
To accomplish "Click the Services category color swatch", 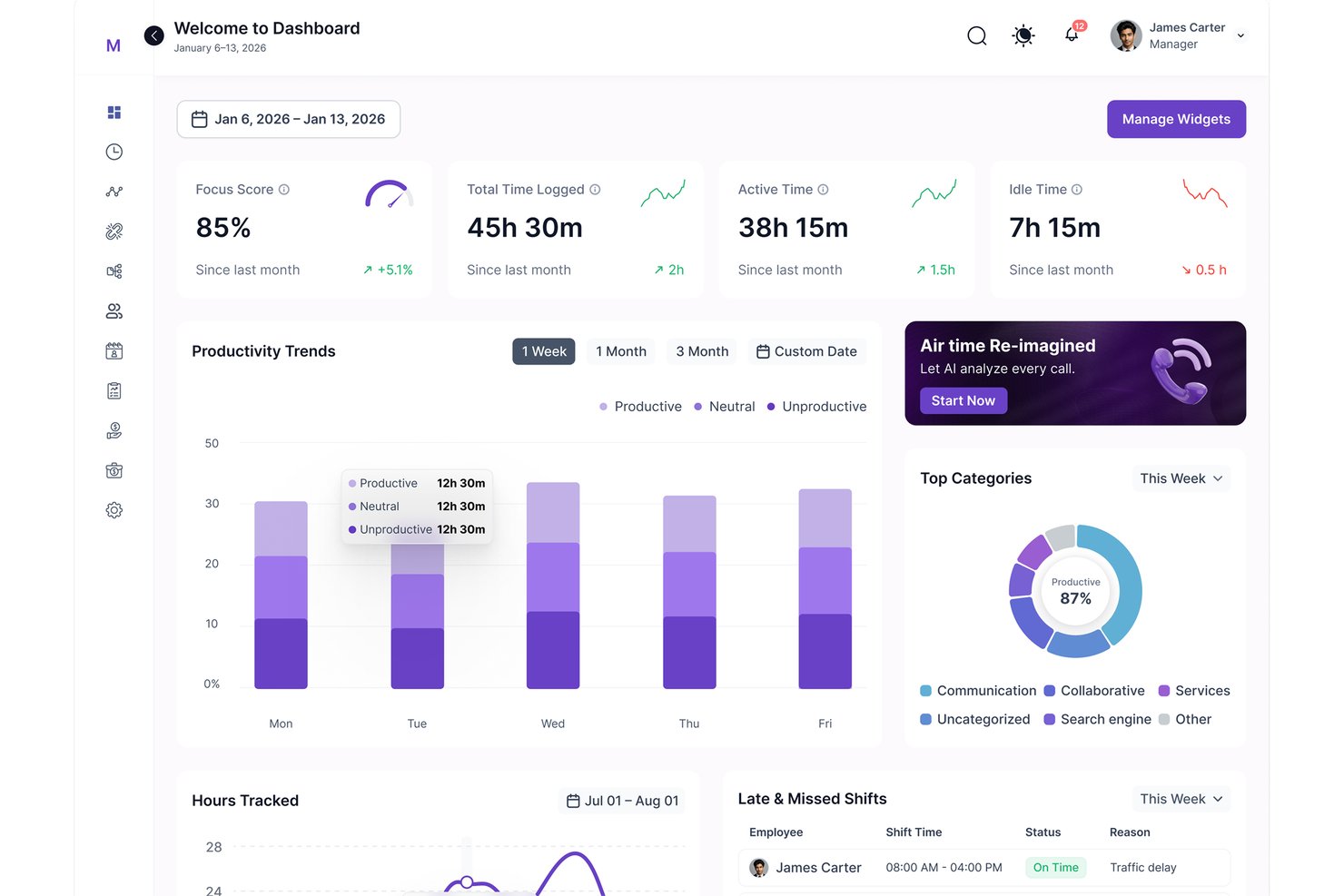I will [1164, 691].
